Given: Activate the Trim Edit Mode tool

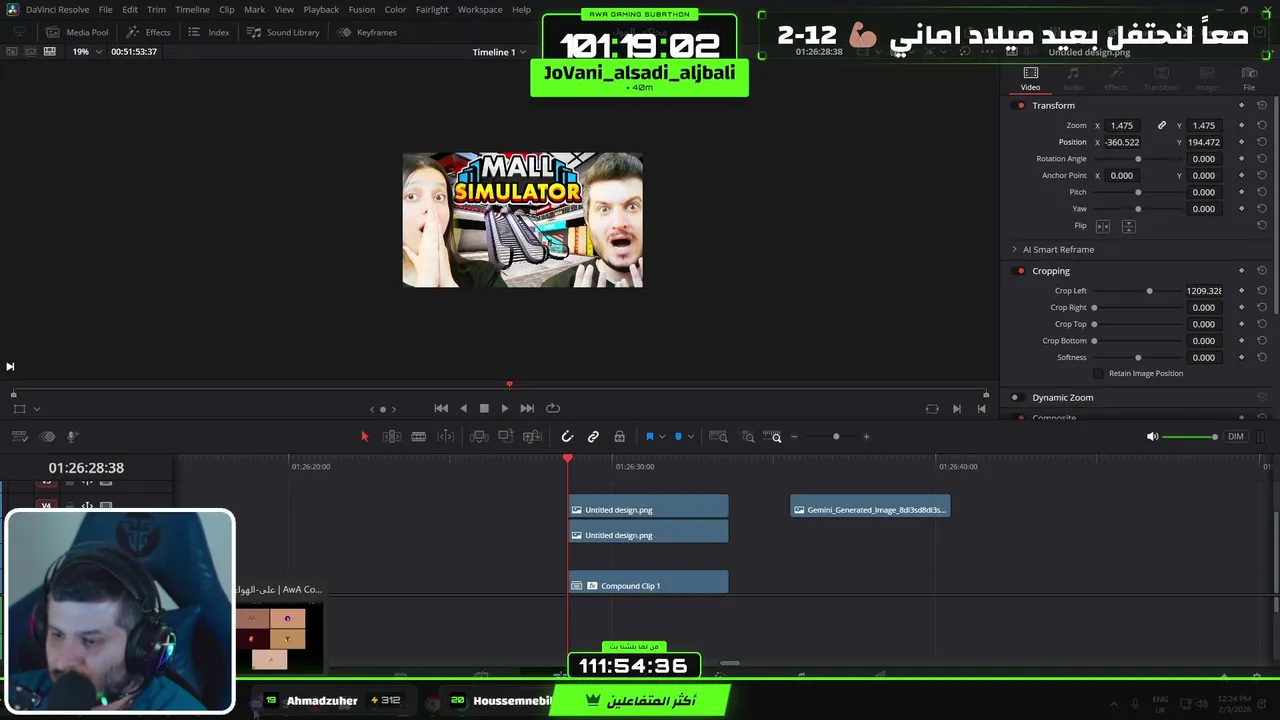Looking at the screenshot, I should point(392,436).
